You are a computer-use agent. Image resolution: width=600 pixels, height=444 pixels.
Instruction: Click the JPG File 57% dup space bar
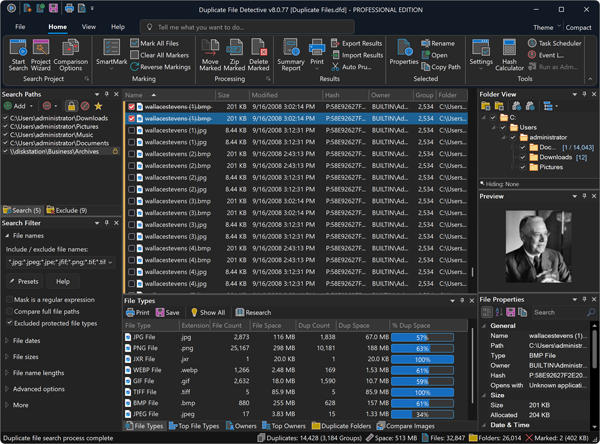click(422, 337)
